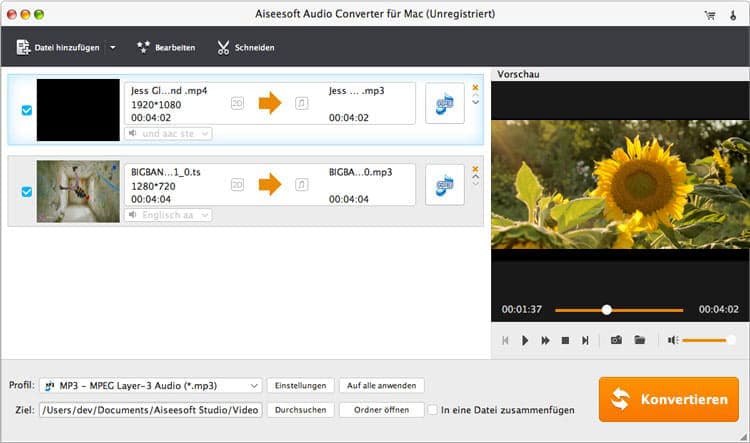Play the preview video
Screen dimensions: 750x443
[x=525, y=340]
